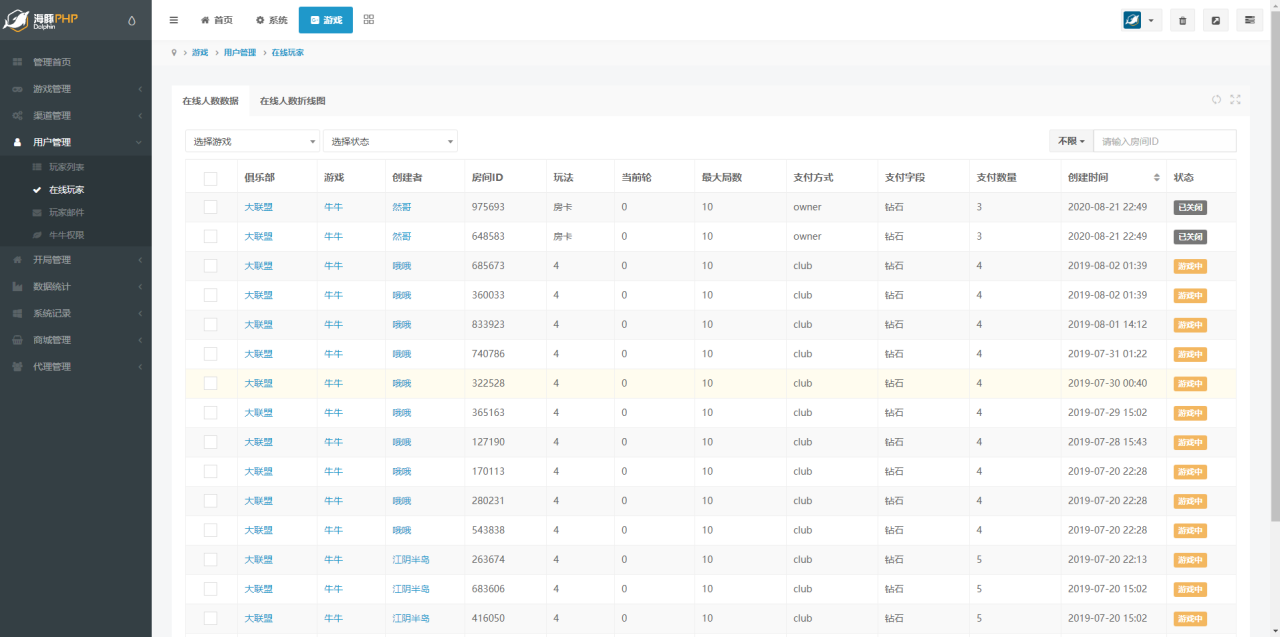Viewport: 1280px width, 637px height.
Task: Switch to the 在线人数折线图 tab
Action: click(292, 101)
